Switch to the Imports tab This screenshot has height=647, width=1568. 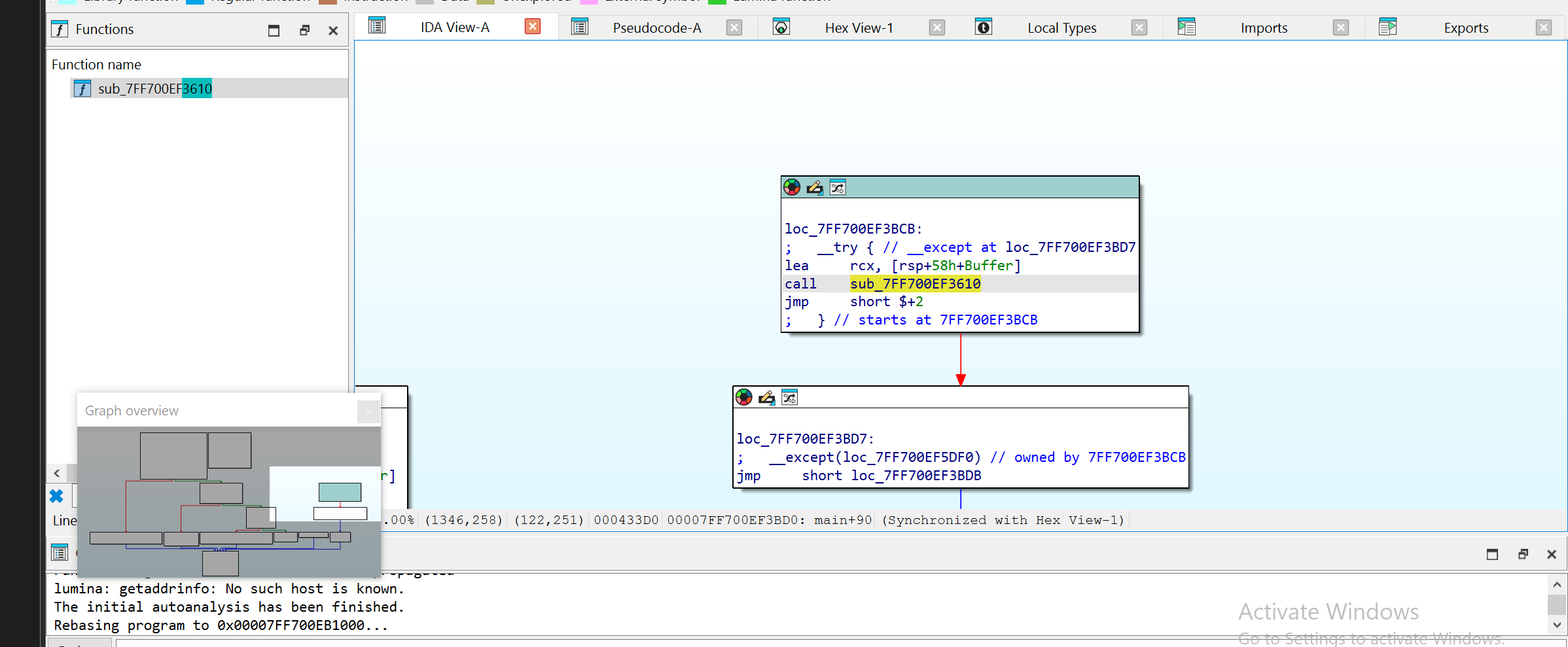[x=1264, y=28]
